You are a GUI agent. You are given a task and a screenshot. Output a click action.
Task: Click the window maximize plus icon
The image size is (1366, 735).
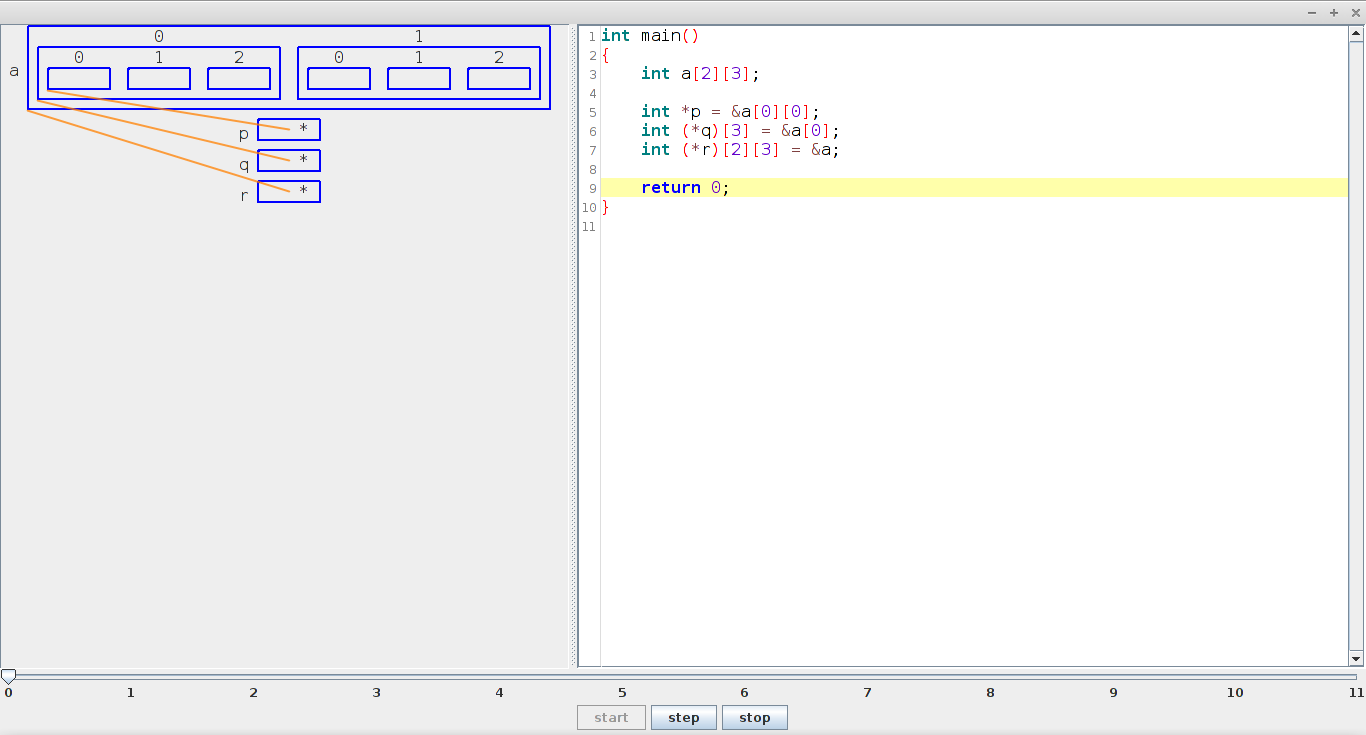pos(1334,12)
